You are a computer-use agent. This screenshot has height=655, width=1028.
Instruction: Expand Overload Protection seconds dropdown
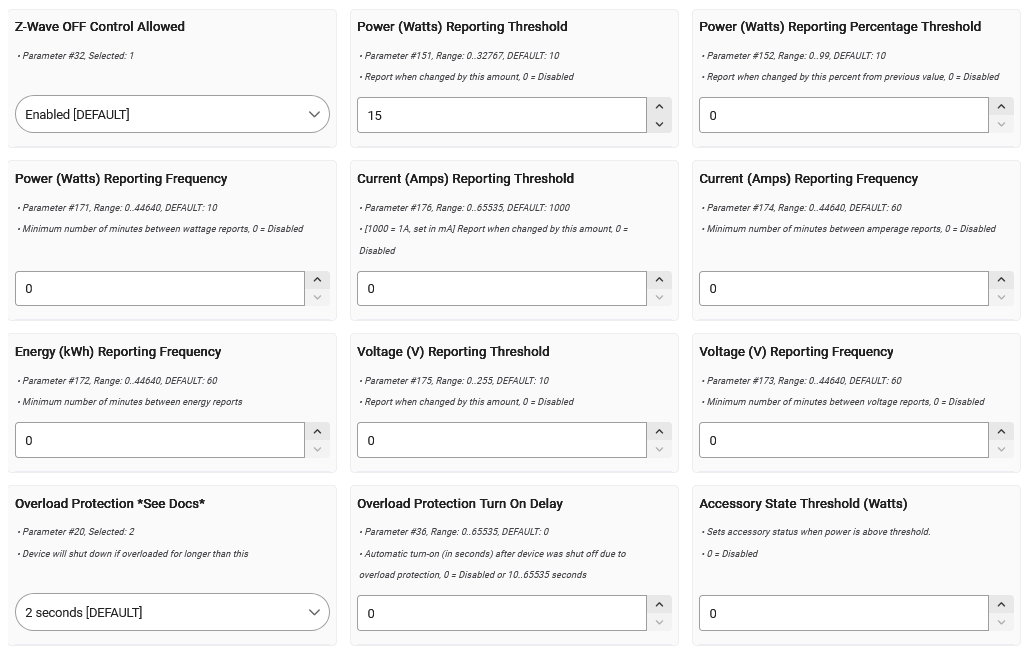tap(172, 612)
